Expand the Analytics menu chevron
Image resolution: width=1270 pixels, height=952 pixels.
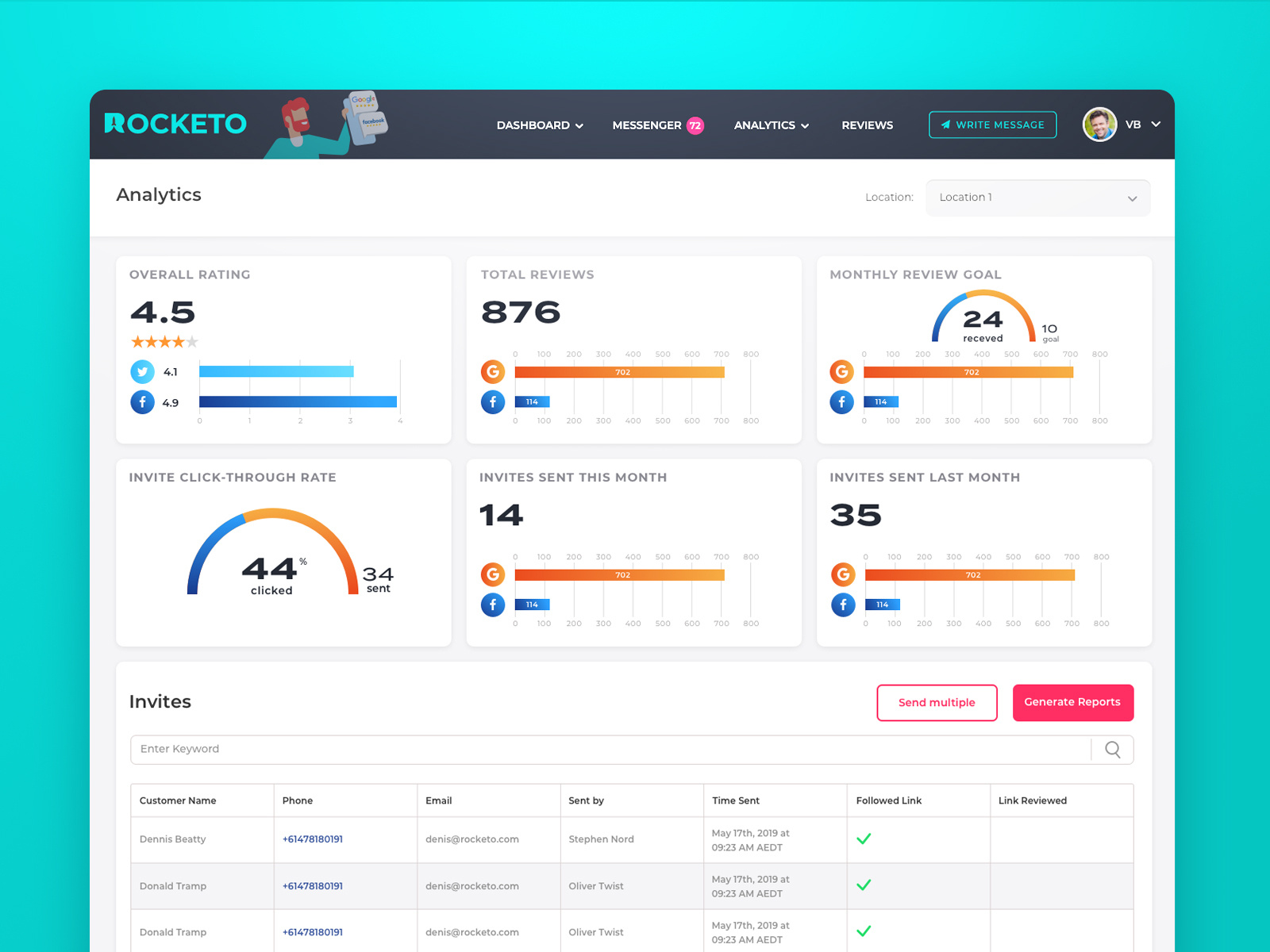click(806, 125)
